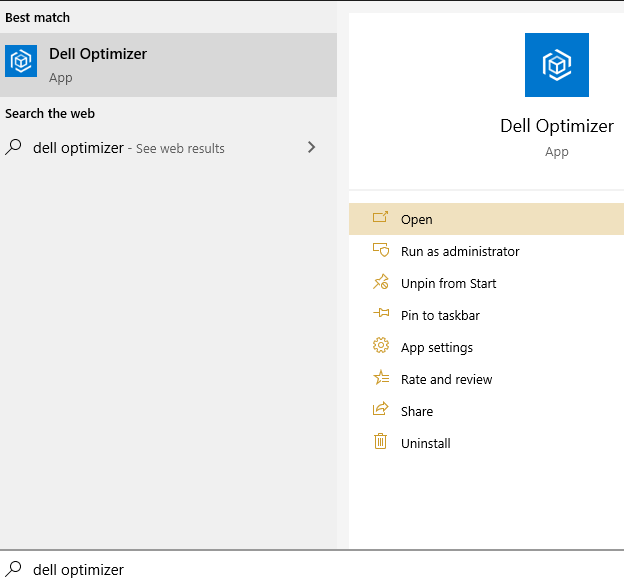Image resolution: width=624 pixels, height=584 pixels.
Task: Click the large Dell Optimizer logo in details pane
Action: [556, 65]
